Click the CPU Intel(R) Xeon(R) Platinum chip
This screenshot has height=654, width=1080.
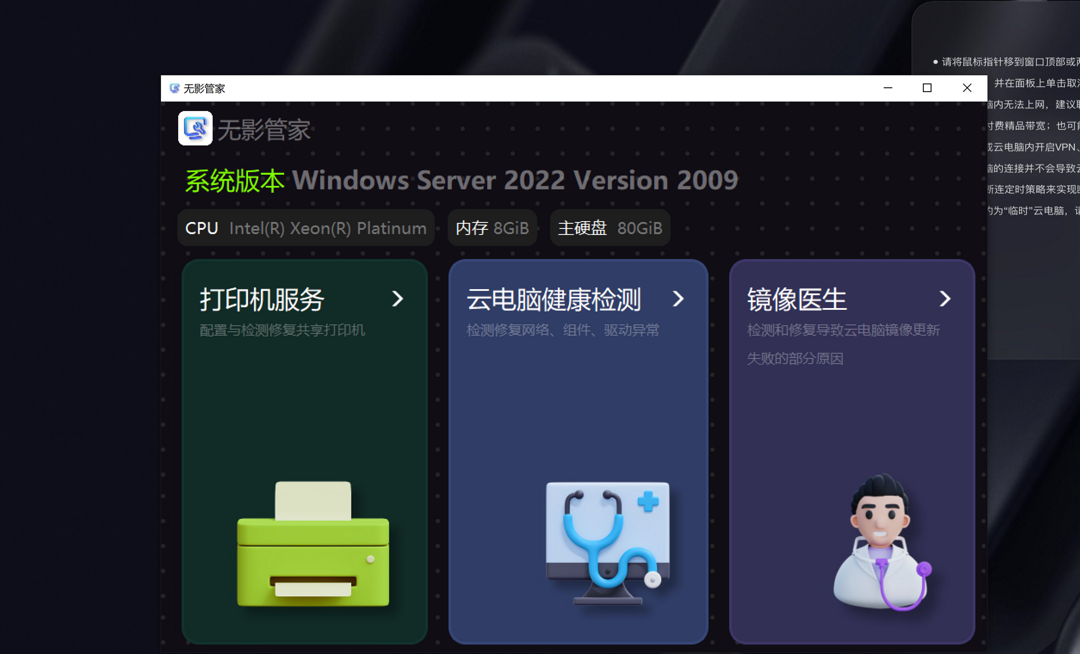(306, 228)
